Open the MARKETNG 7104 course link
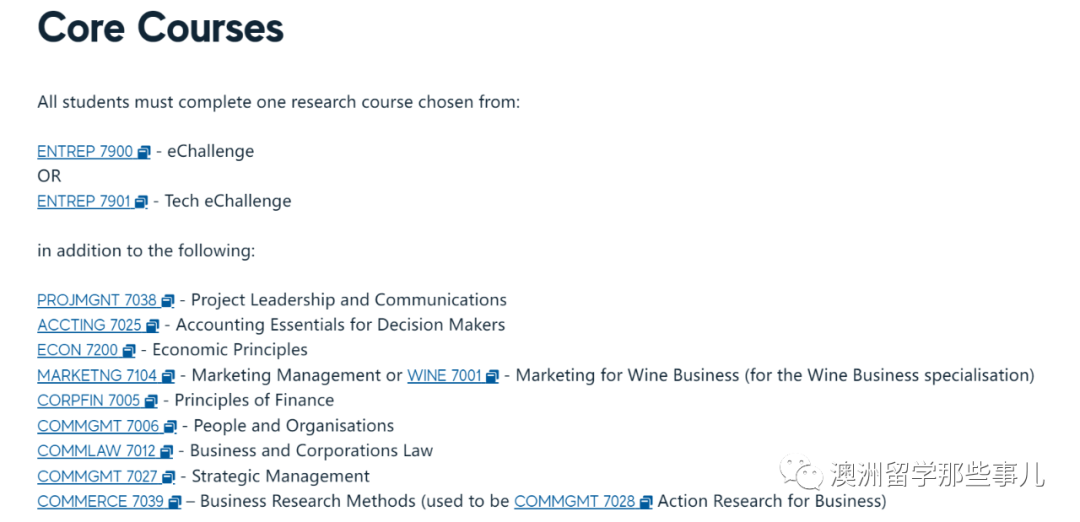The image size is (1080, 522). pos(97,376)
